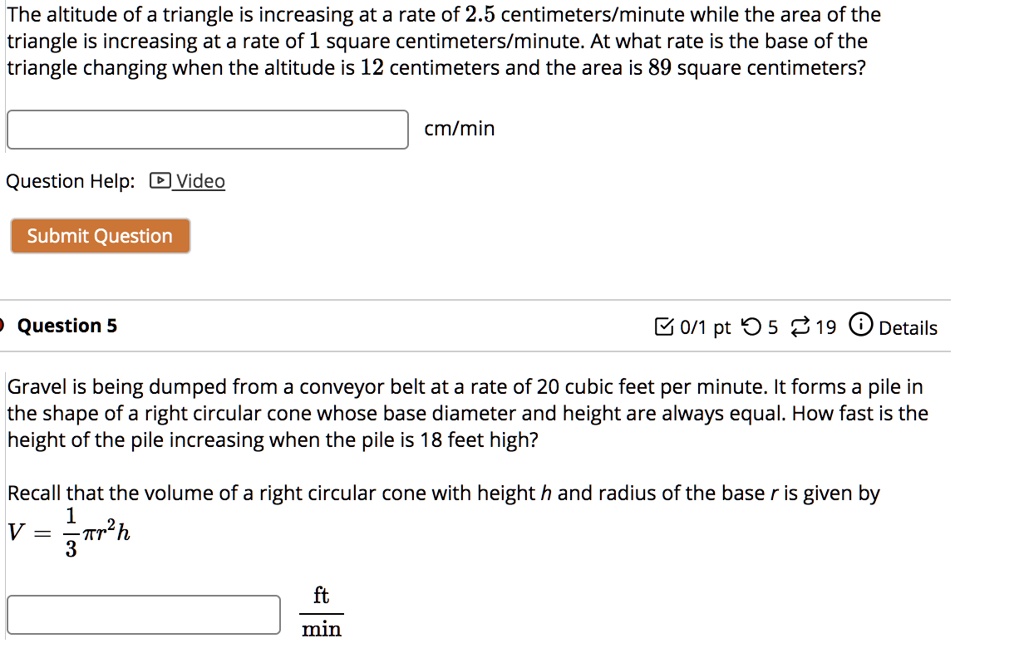Screen dimensions: 1024x658
Task: Click the undo-arrow attempts icon showing 5
Action: 752,327
